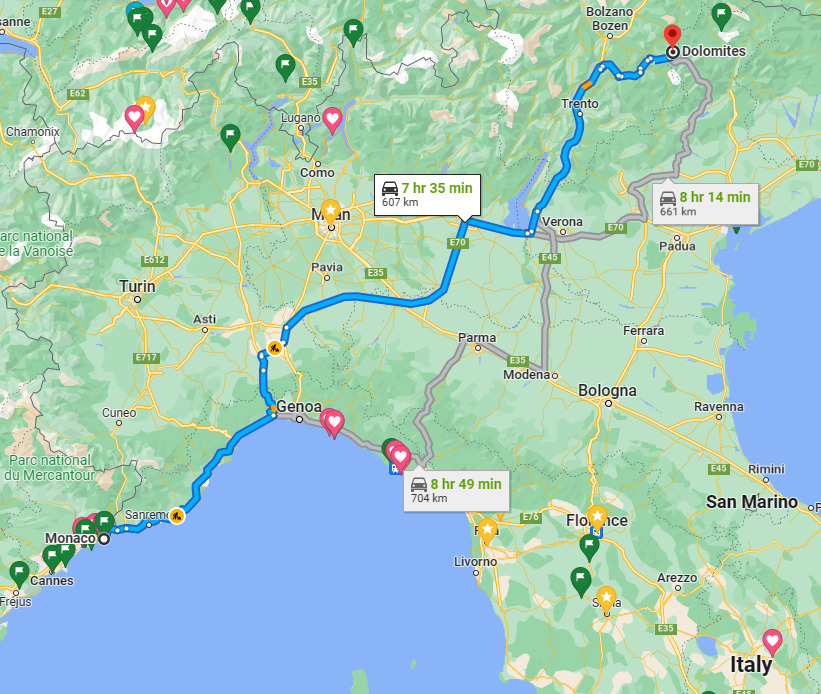Select the Monaco starting point marker
Viewport: 821px width, 694px height.
(x=104, y=538)
